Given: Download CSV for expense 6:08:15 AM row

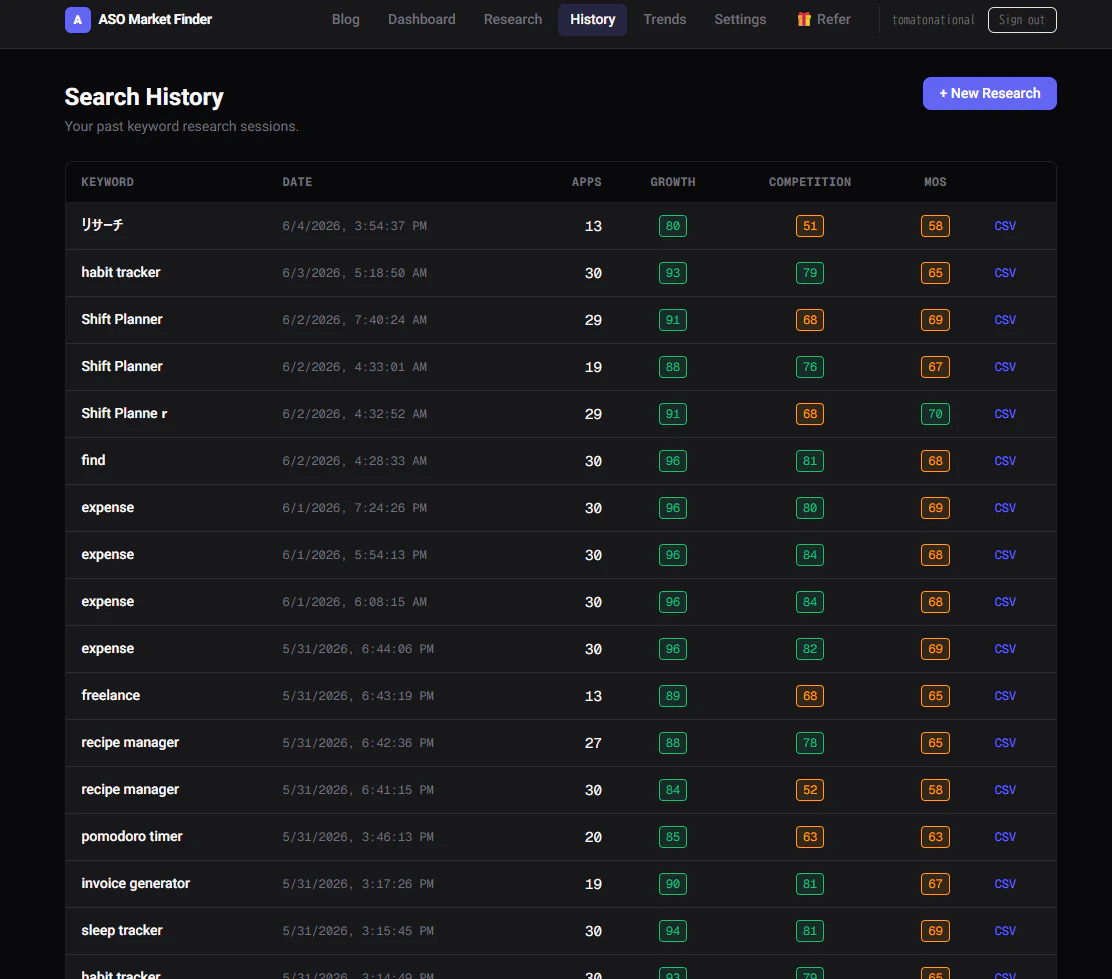Looking at the screenshot, I should pyautogui.click(x=1005, y=602).
